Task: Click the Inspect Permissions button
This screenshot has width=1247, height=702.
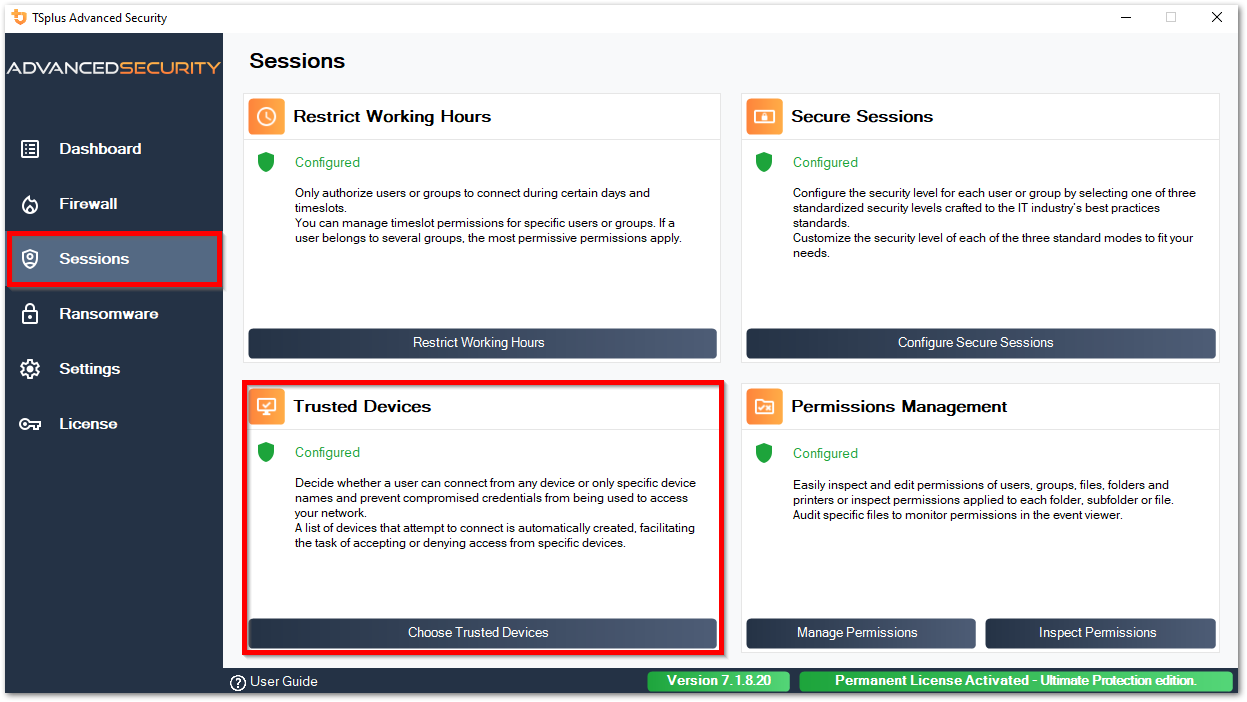Action: (1100, 633)
